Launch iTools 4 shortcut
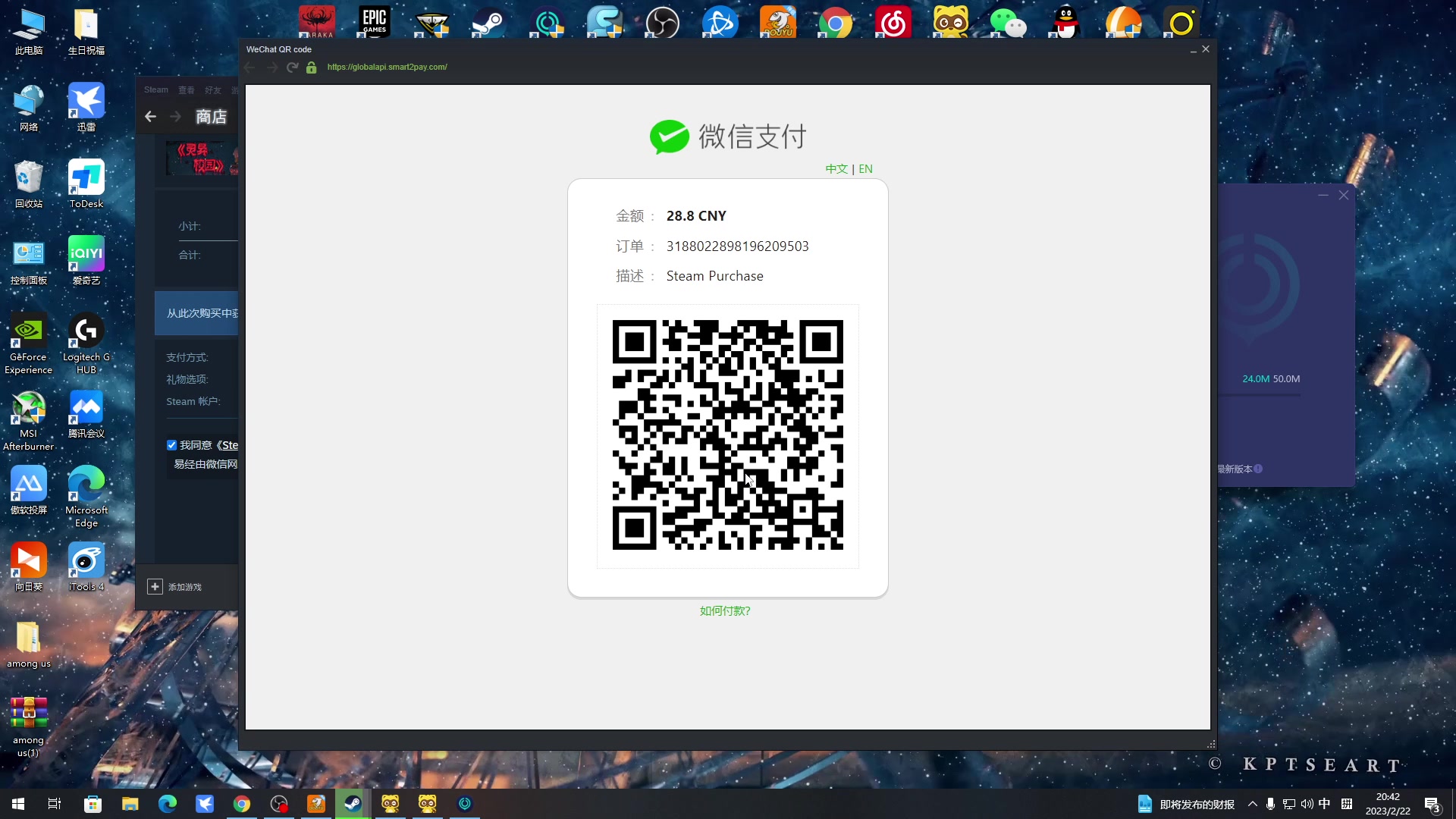Viewport: 1456px width, 819px height. 86,567
